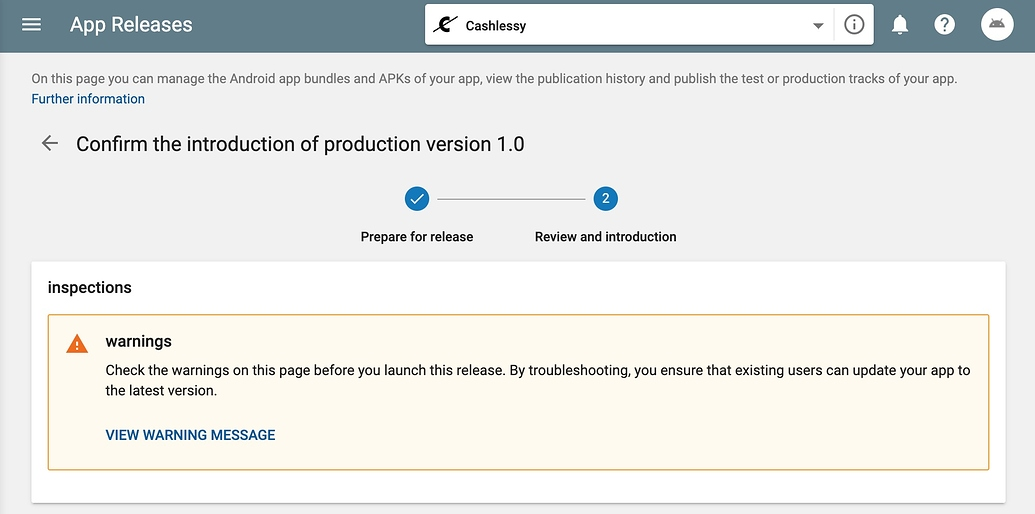Click the Cashlessy app name field

[x=495, y=26]
